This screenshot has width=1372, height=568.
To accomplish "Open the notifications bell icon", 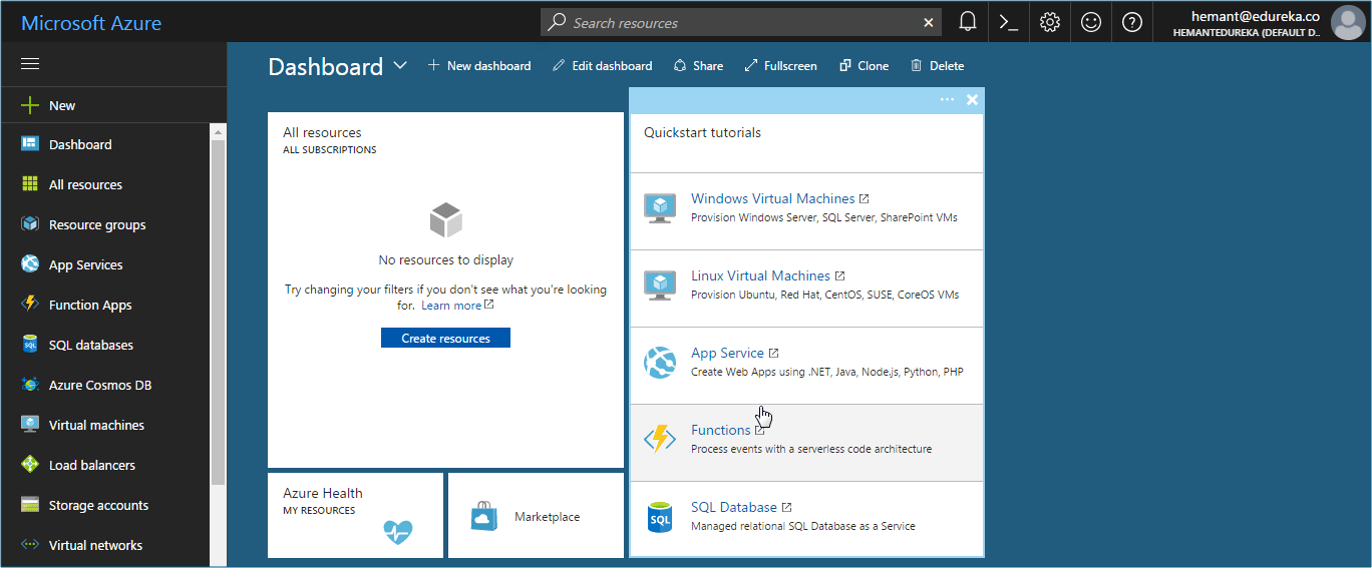I will [967, 22].
